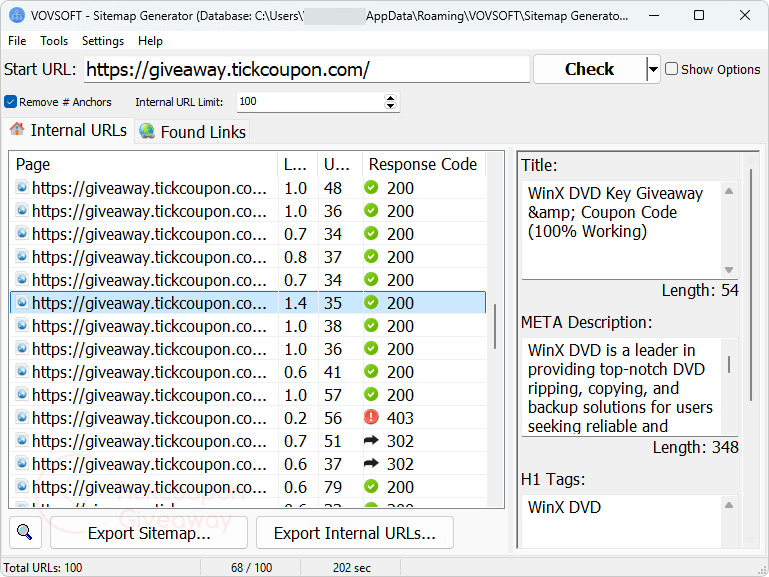
Task: Click H1 Tags box up scroll arrow
Action: (x=729, y=505)
